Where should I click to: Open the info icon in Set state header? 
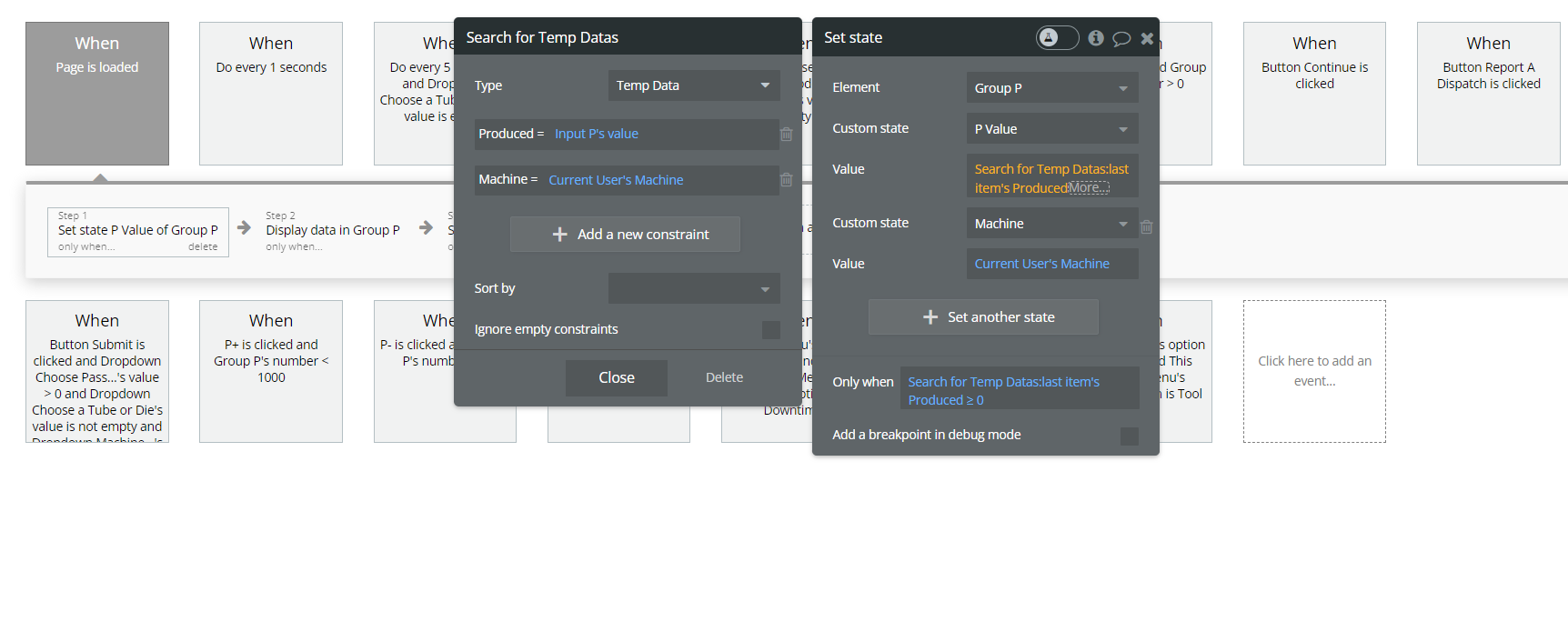(1096, 38)
